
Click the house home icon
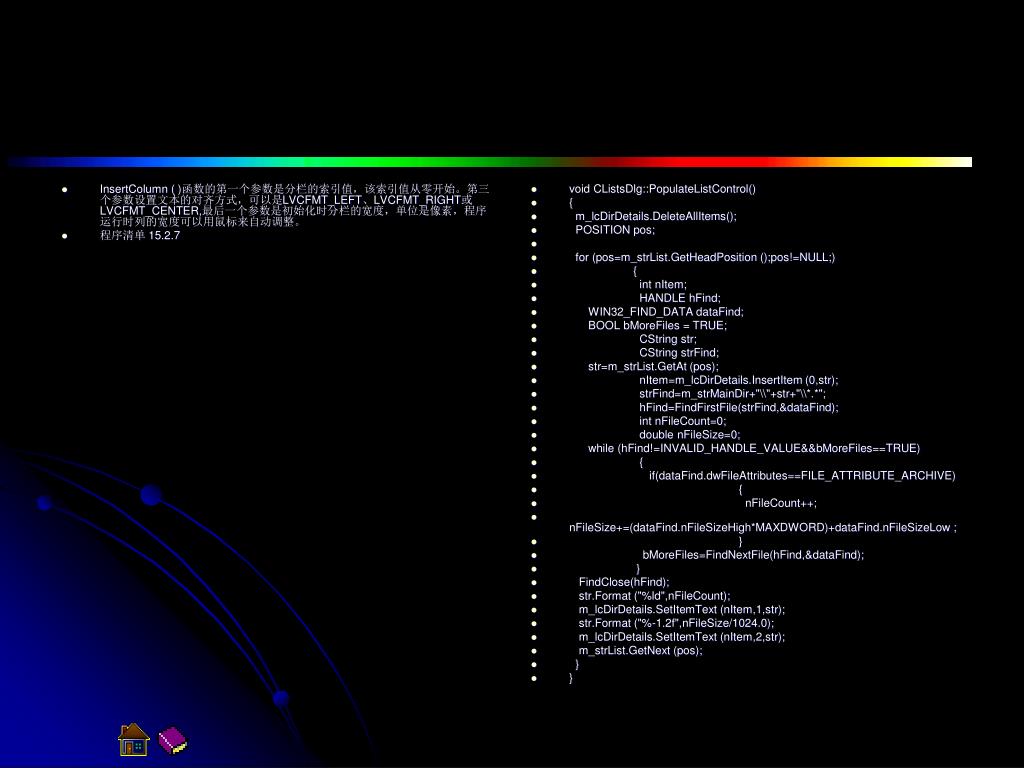(134, 739)
